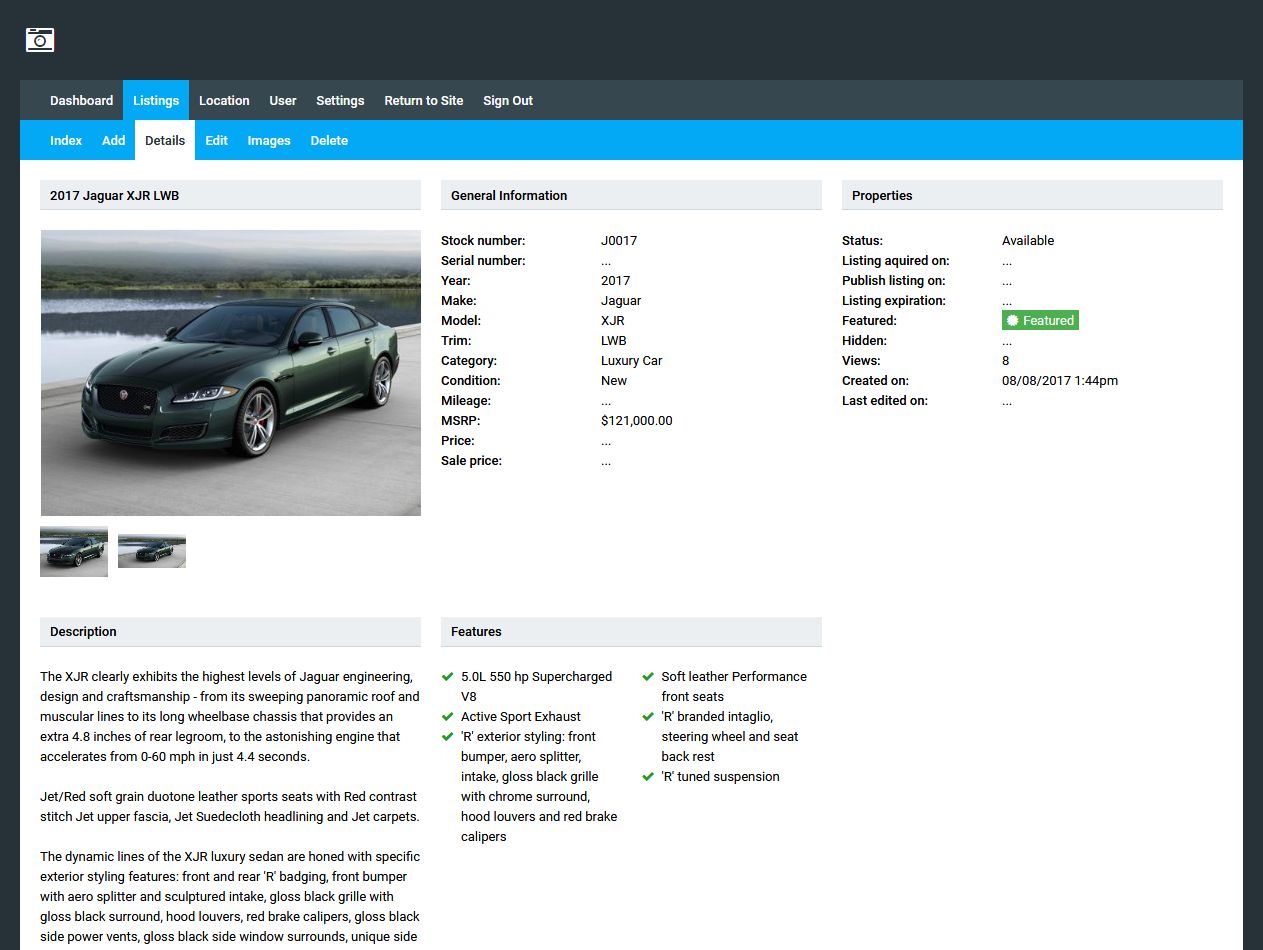Click the checkmark beside 'R' tuned suspension

pyautogui.click(x=647, y=777)
